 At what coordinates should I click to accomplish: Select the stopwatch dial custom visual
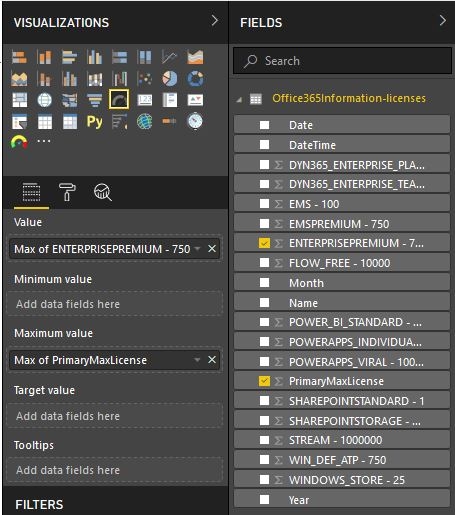(195, 121)
